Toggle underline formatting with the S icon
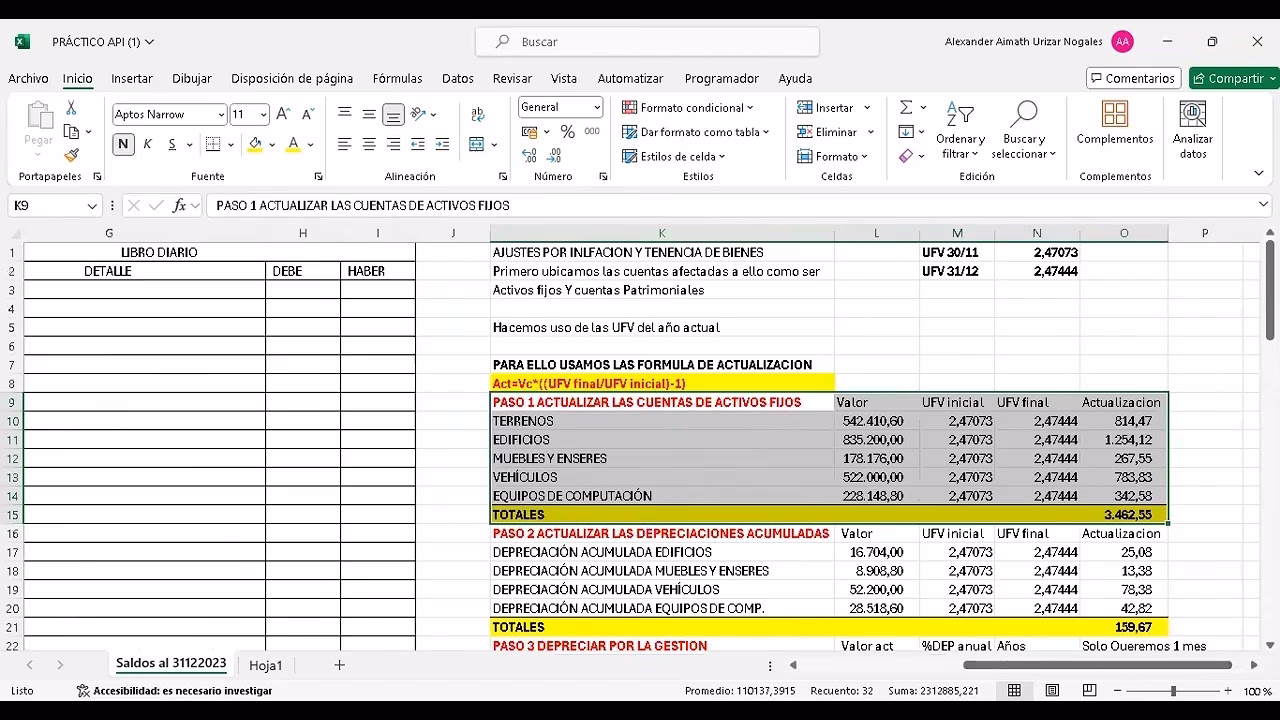 [169, 144]
